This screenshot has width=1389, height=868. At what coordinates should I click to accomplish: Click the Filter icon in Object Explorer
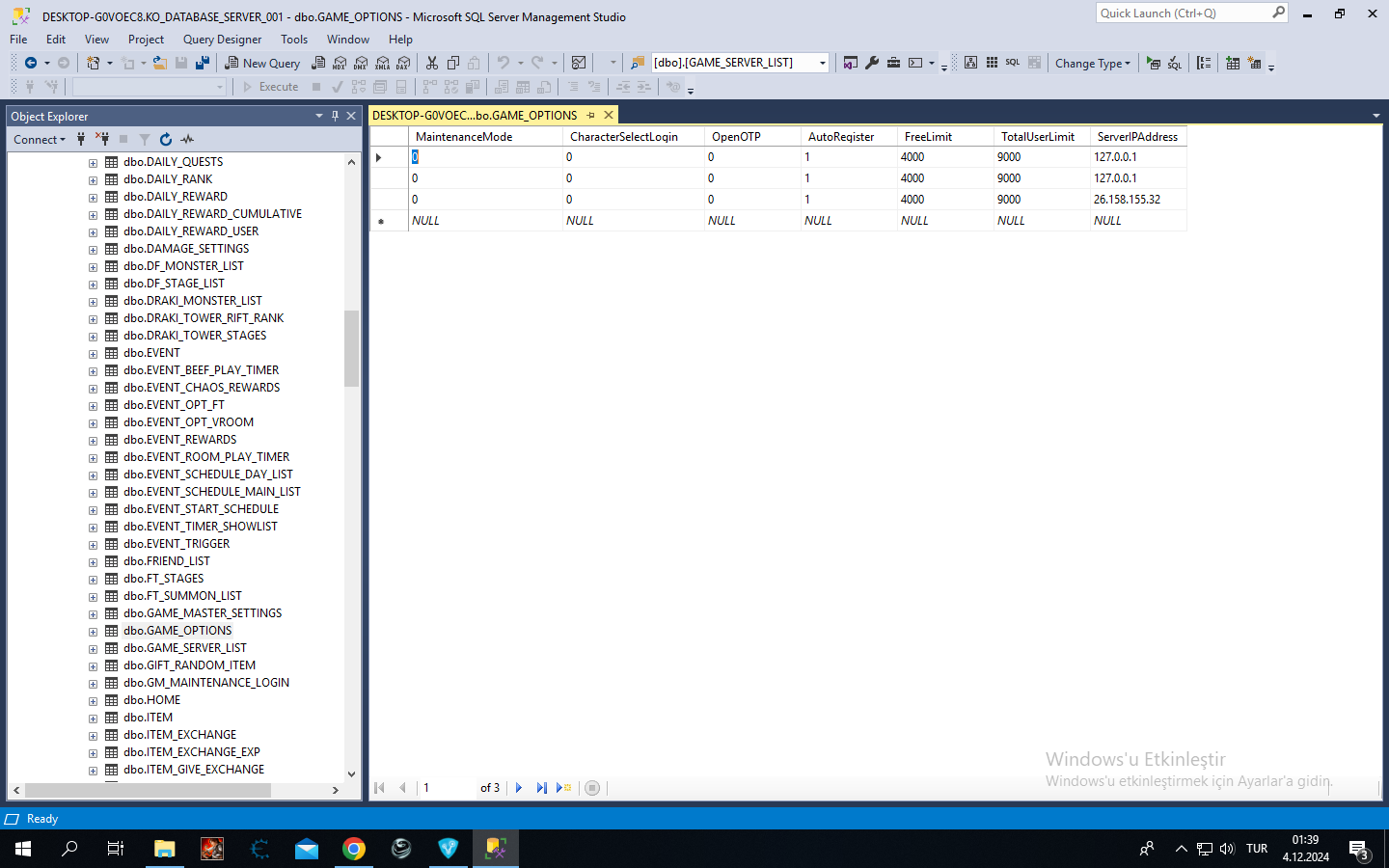pos(145,139)
